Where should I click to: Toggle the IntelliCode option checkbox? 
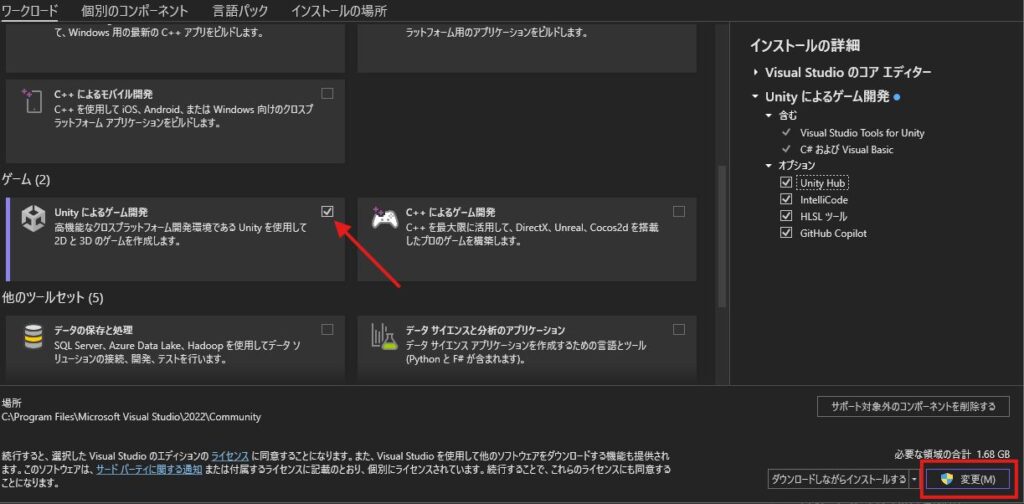tap(786, 199)
